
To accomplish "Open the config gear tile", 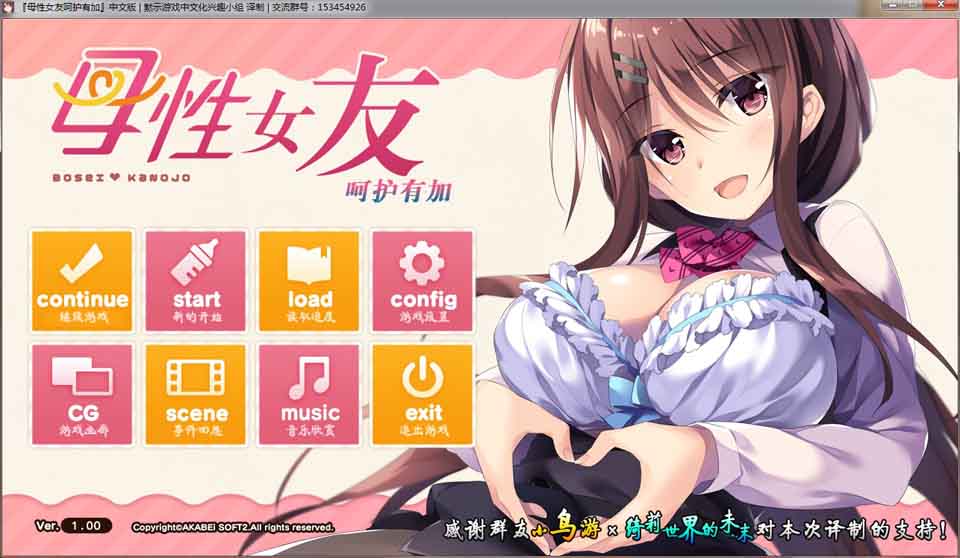I will coord(422,281).
